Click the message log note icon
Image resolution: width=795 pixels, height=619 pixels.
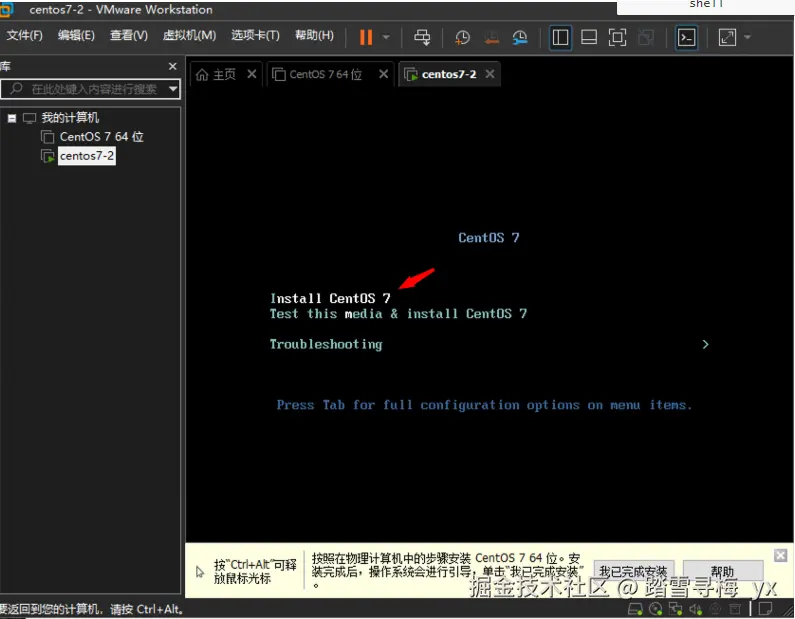[x=765, y=608]
